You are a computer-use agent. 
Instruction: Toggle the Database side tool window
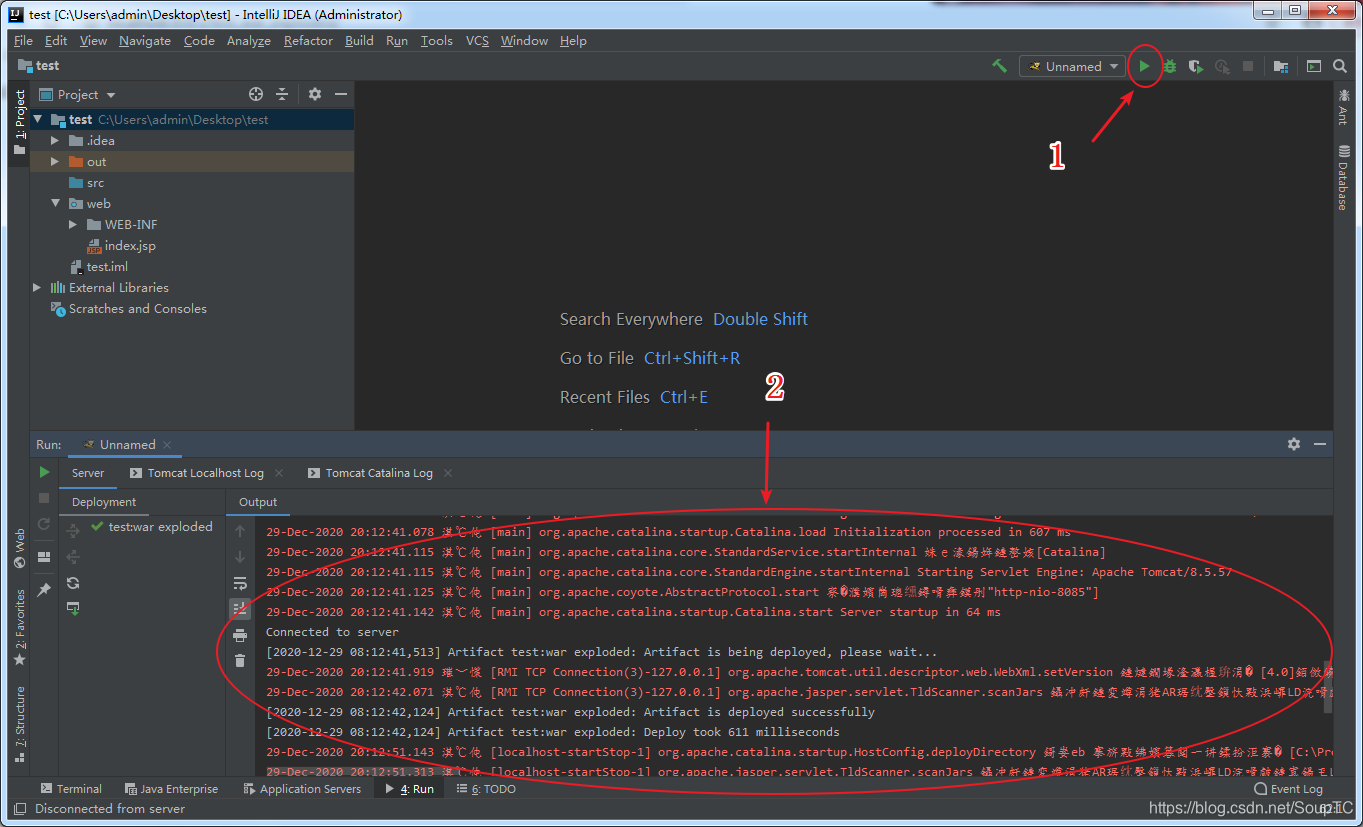point(1343,177)
